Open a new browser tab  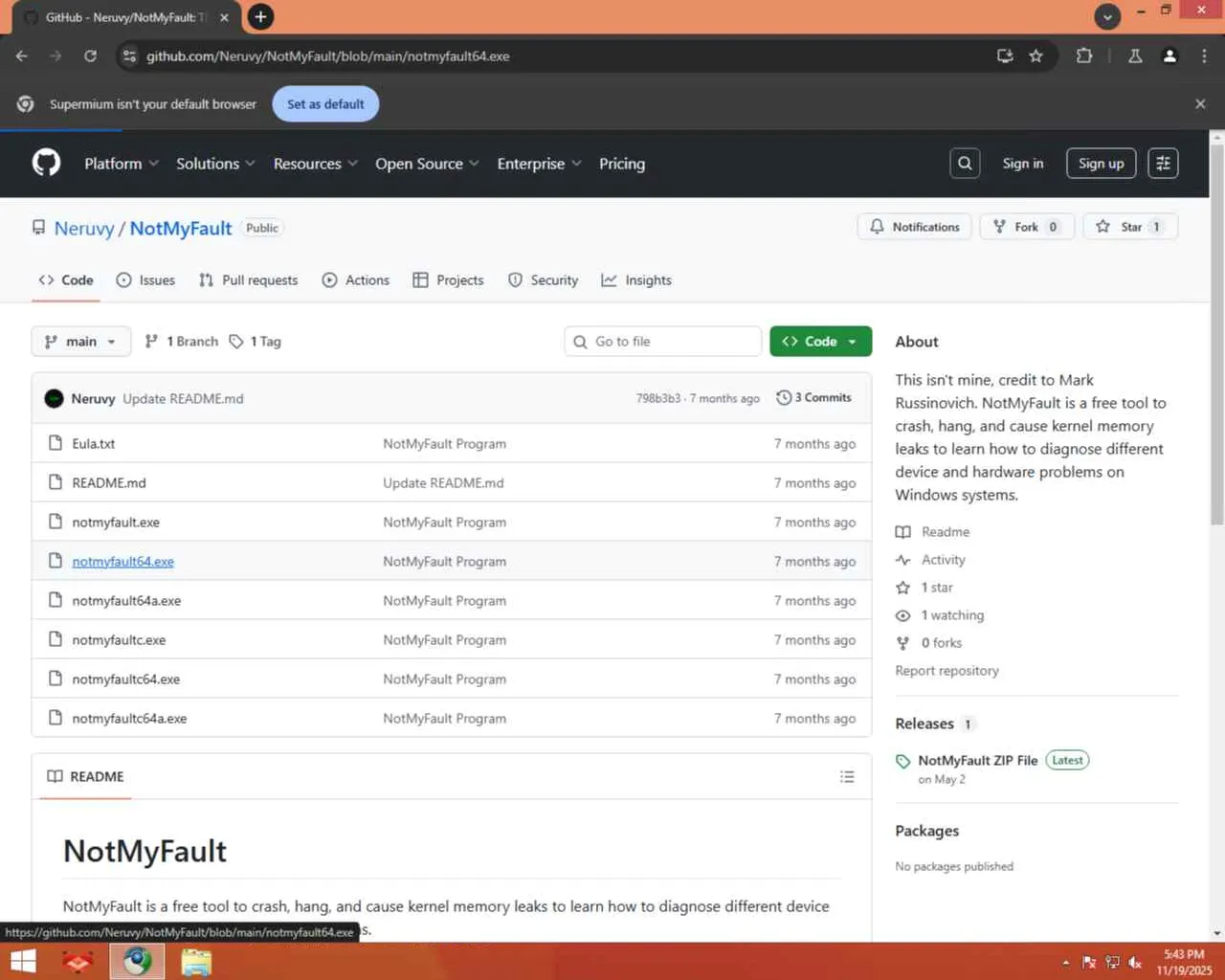pyautogui.click(x=260, y=16)
